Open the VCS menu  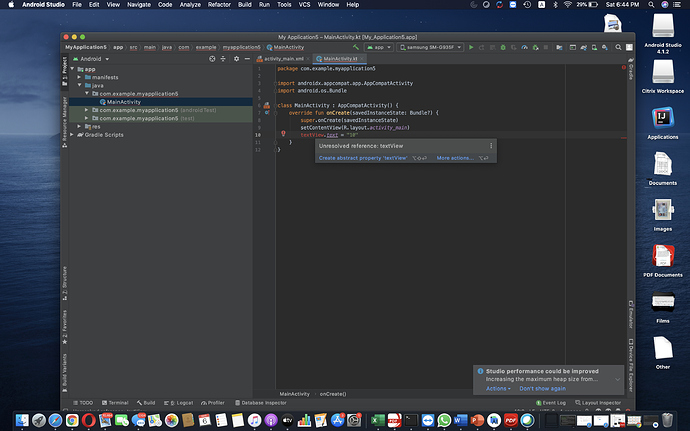click(x=305, y=4)
